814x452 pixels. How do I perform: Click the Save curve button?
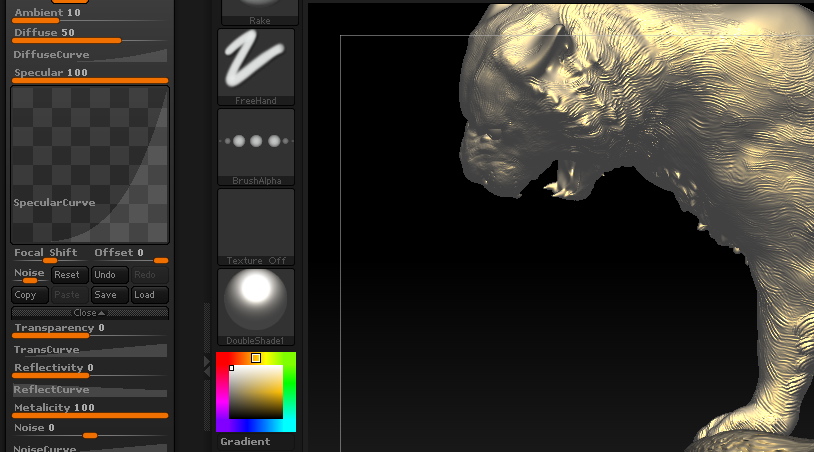tap(110, 295)
